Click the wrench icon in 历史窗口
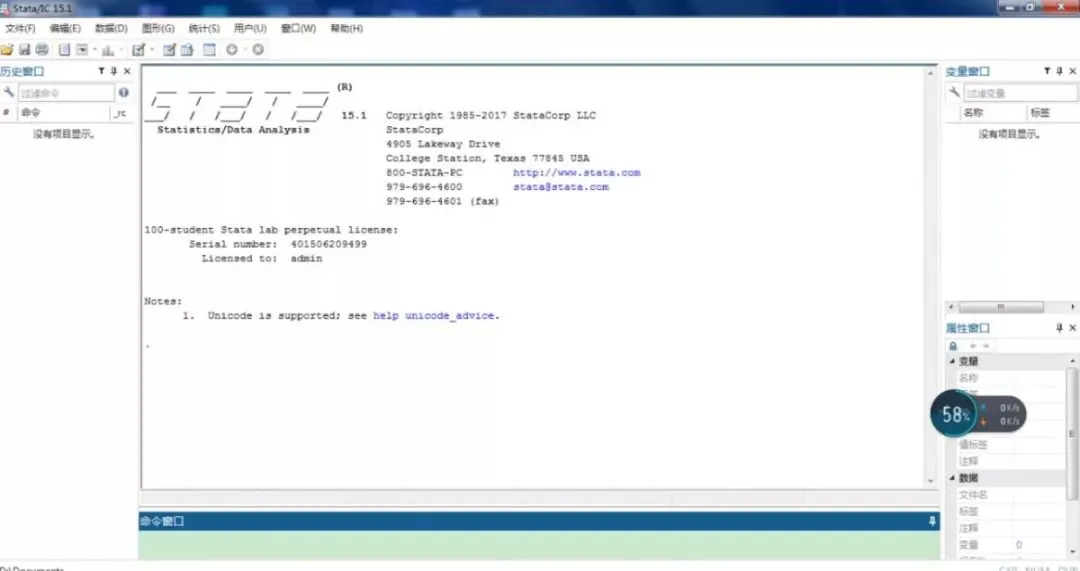This screenshot has width=1080, height=571. 9,92
